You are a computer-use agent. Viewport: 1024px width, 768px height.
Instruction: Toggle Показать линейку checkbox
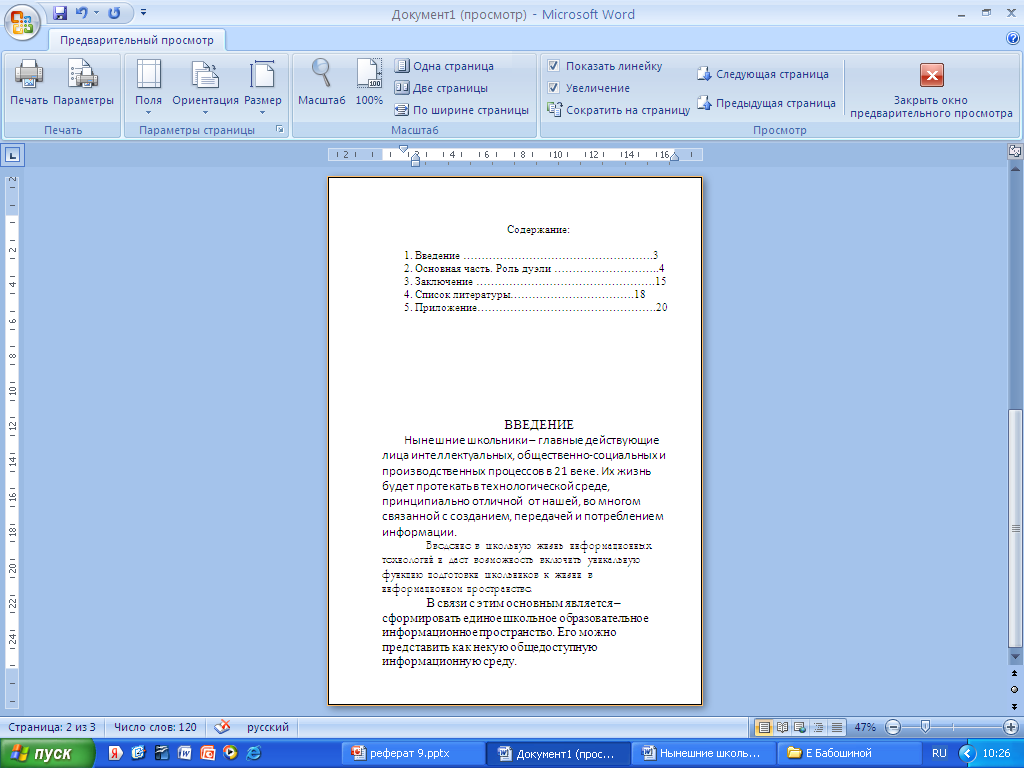553,66
